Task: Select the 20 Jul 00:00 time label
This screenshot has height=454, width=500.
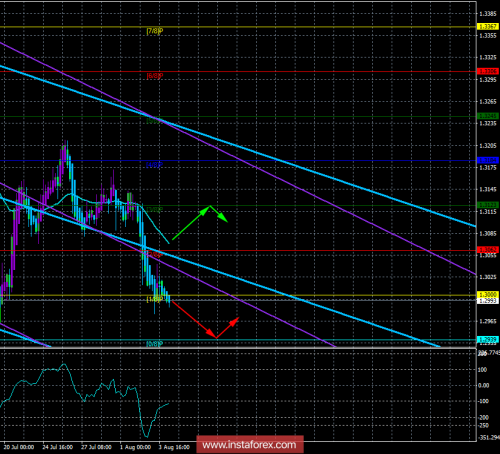Action: 19,447
